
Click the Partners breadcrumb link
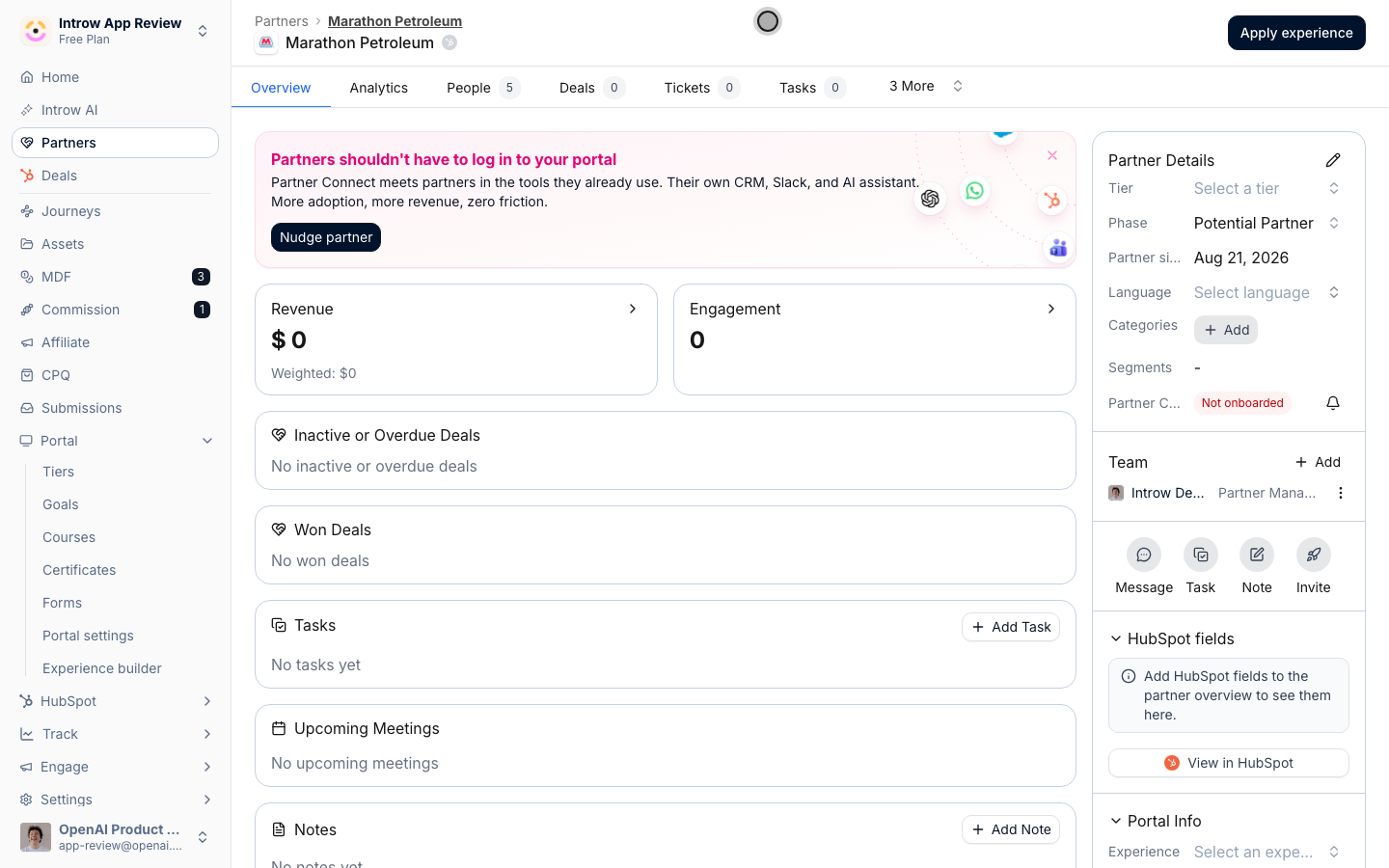282,21
